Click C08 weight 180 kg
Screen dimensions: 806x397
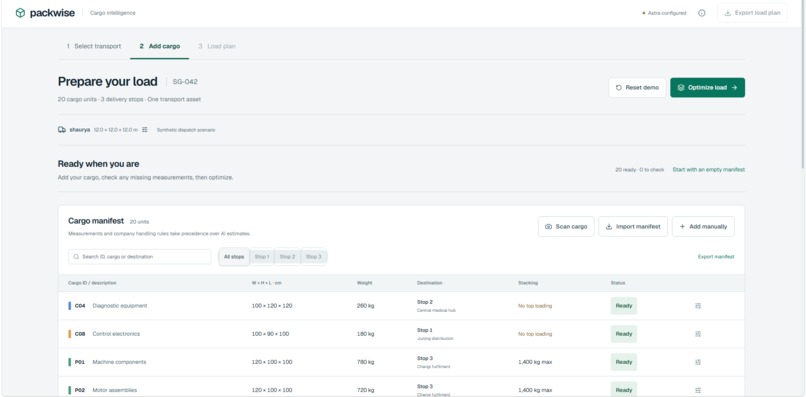point(365,334)
